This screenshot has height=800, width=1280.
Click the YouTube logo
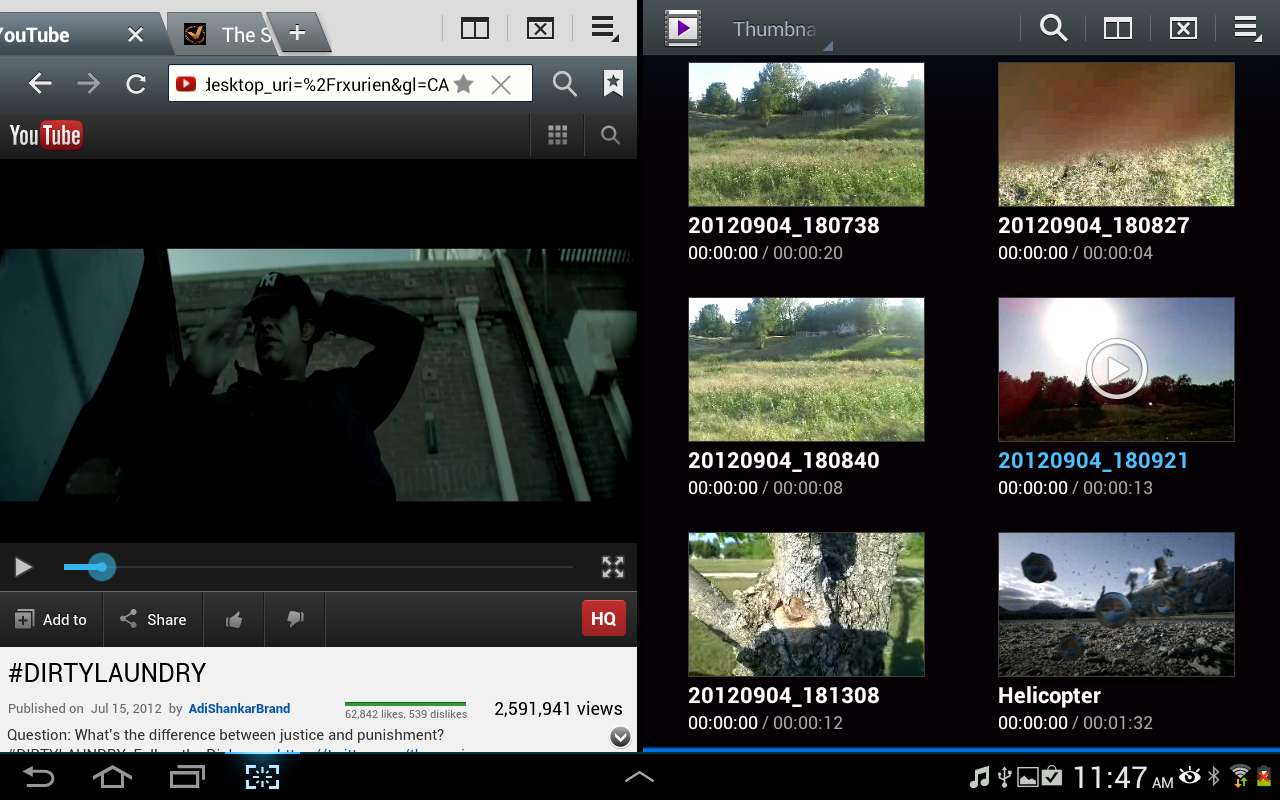[46, 135]
